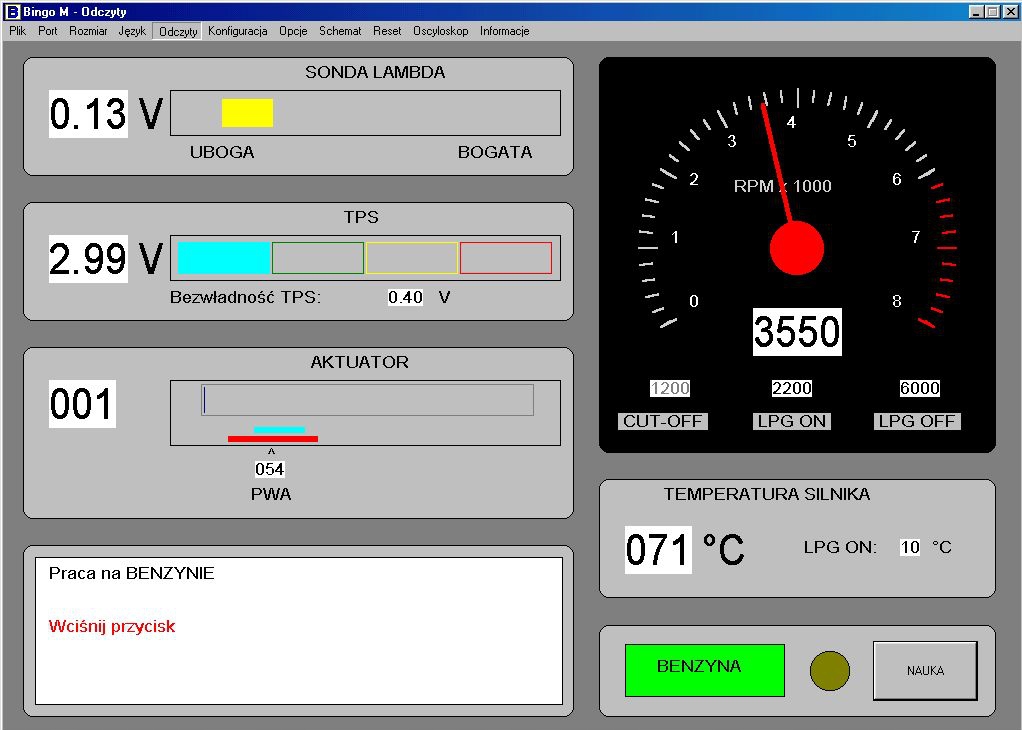Image resolution: width=1022 pixels, height=730 pixels.
Task: Click the cyan TPS level bar
Action: tap(224, 258)
